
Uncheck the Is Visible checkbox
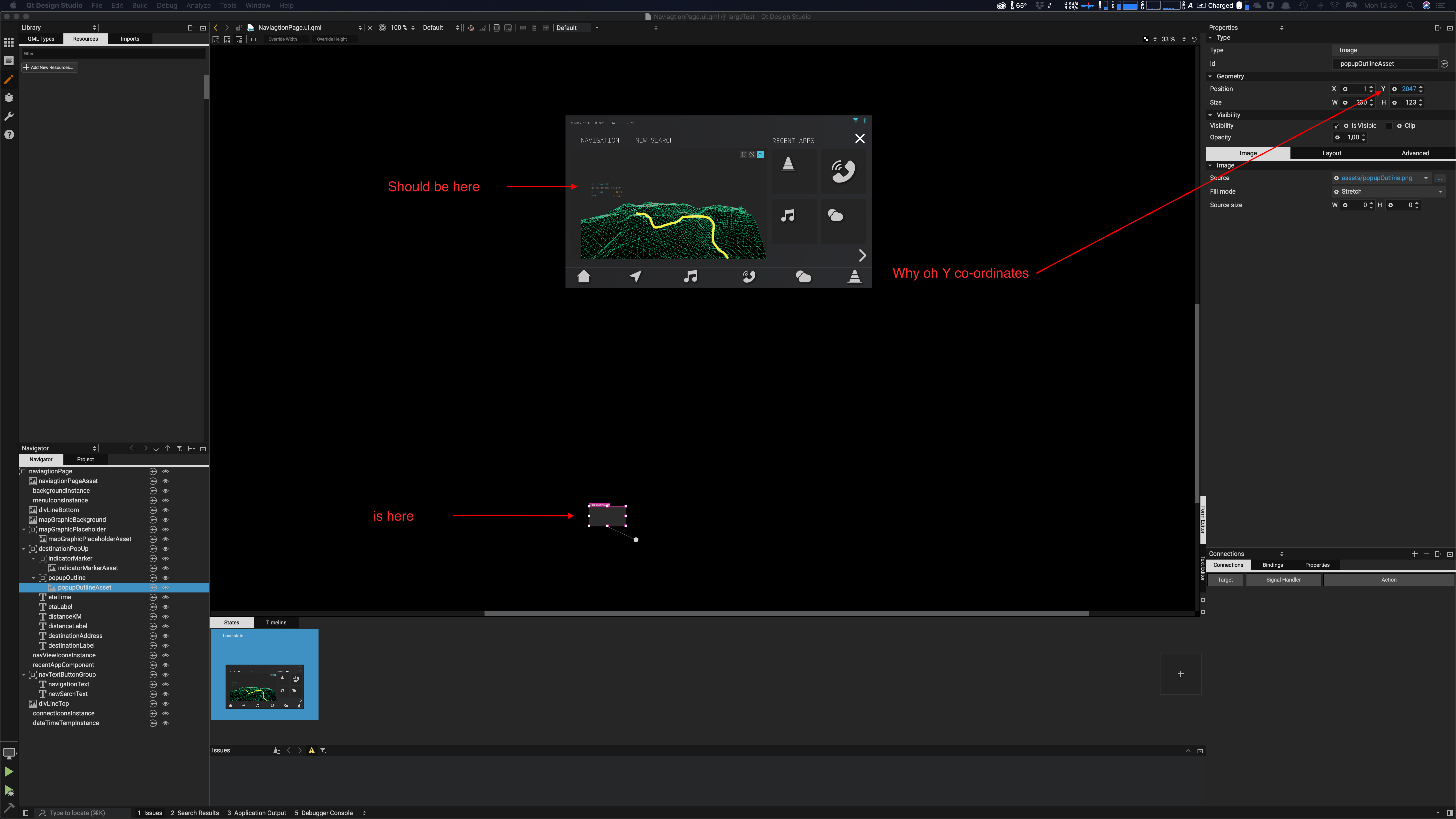[x=1336, y=126]
